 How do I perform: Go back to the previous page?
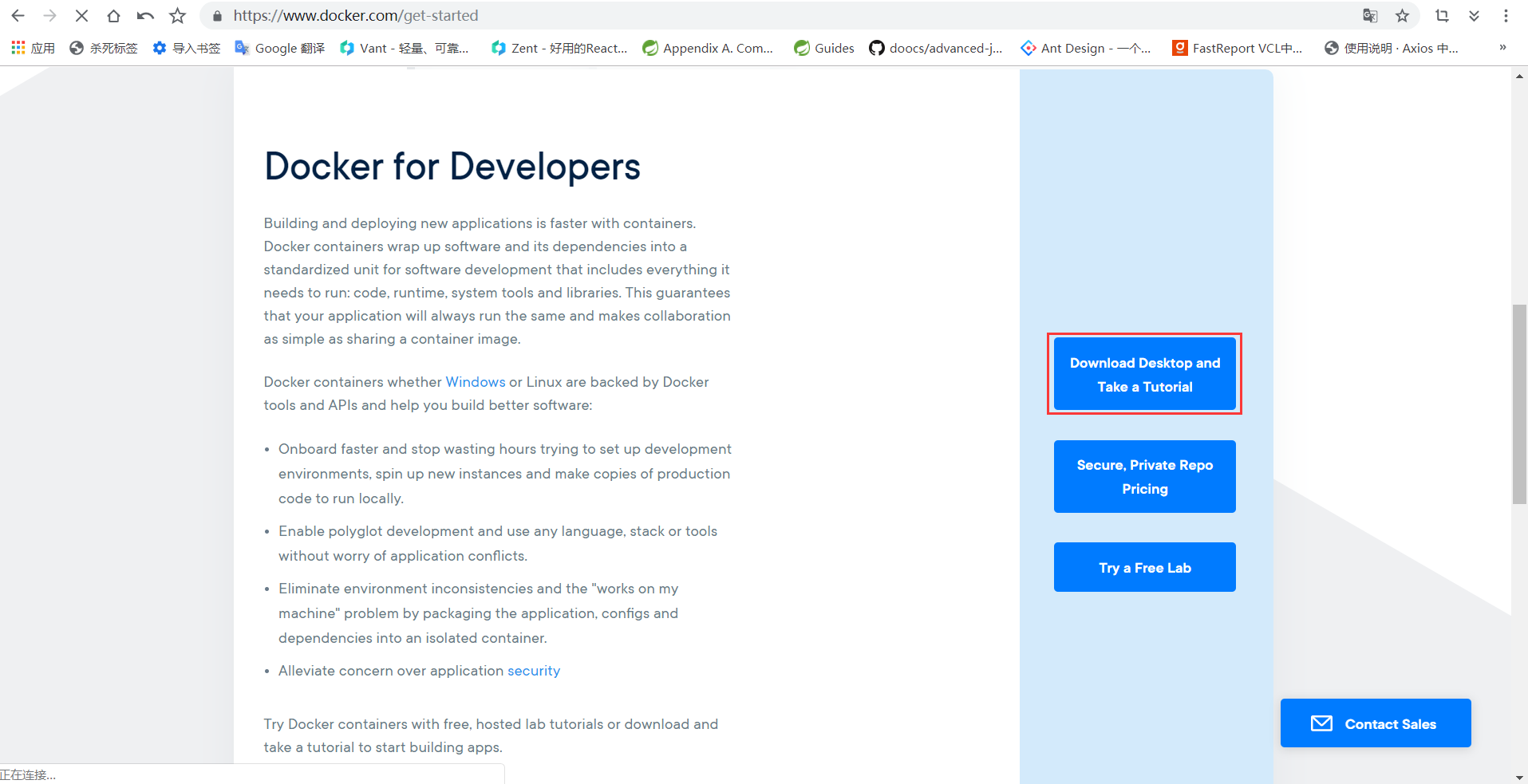click(18, 16)
